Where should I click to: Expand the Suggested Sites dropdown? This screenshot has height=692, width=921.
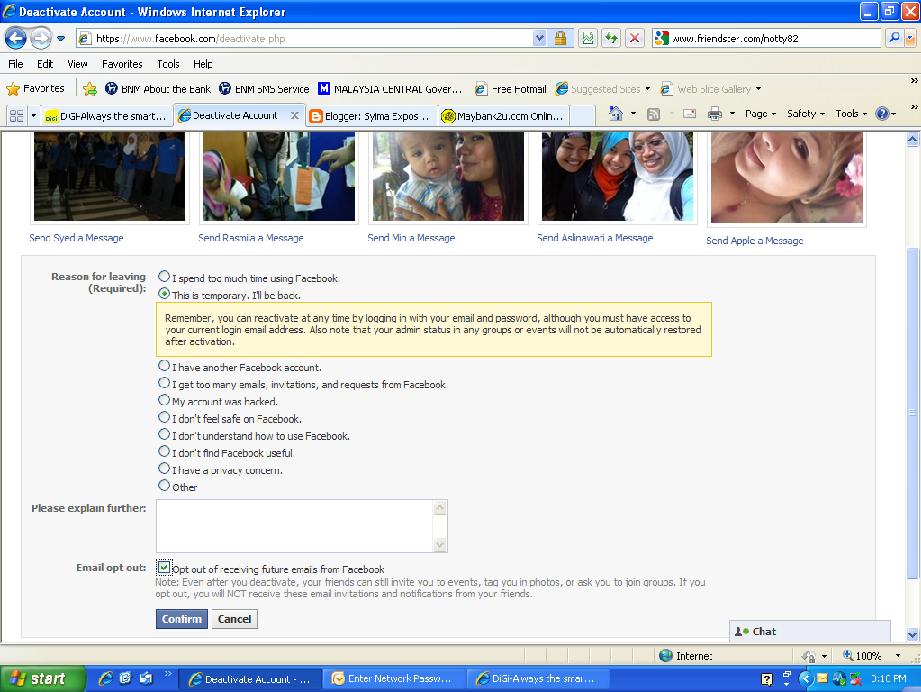point(648,89)
